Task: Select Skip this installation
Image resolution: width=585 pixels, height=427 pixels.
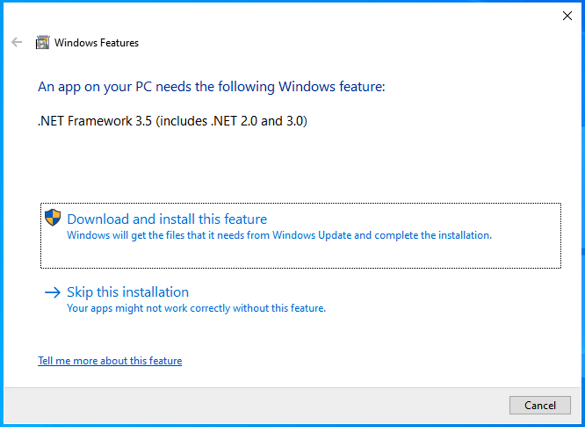Action: 128,292
